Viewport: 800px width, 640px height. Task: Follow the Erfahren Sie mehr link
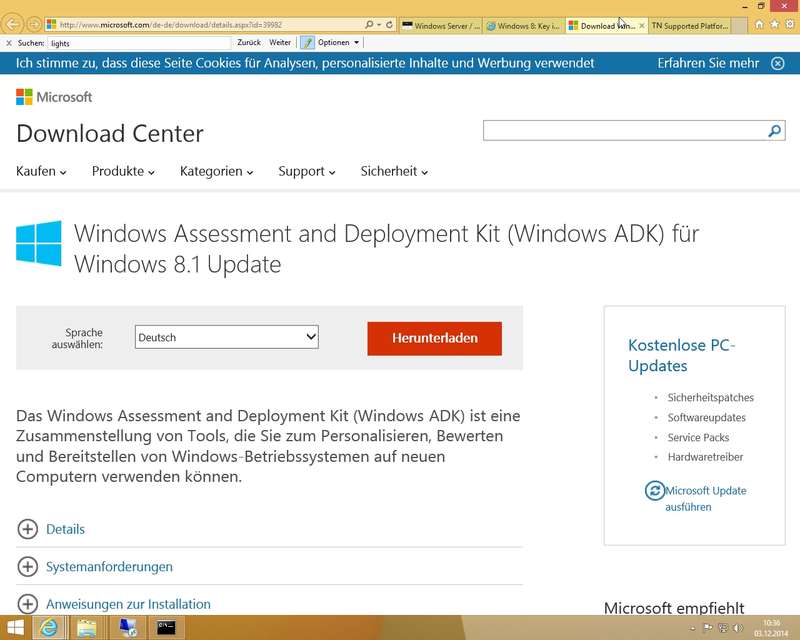coord(708,63)
